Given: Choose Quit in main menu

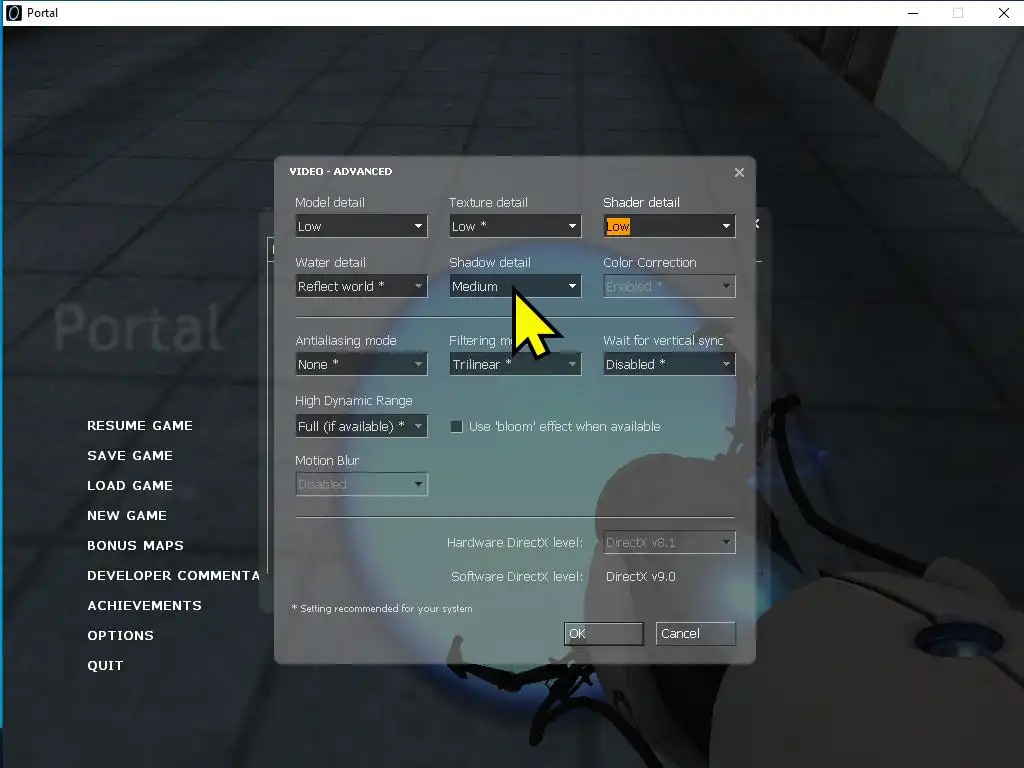Looking at the screenshot, I should [x=105, y=666].
